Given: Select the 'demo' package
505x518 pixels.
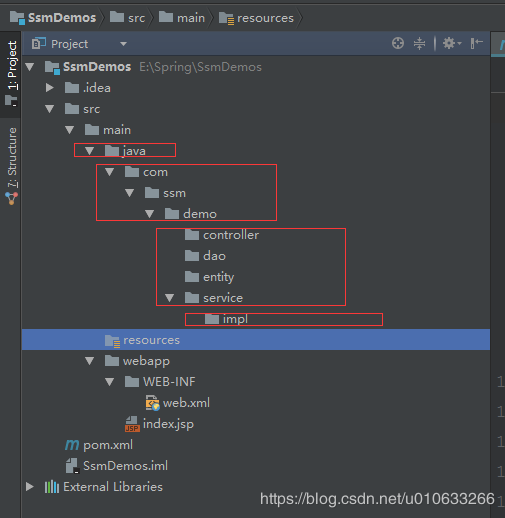Looking at the screenshot, I should (x=200, y=214).
